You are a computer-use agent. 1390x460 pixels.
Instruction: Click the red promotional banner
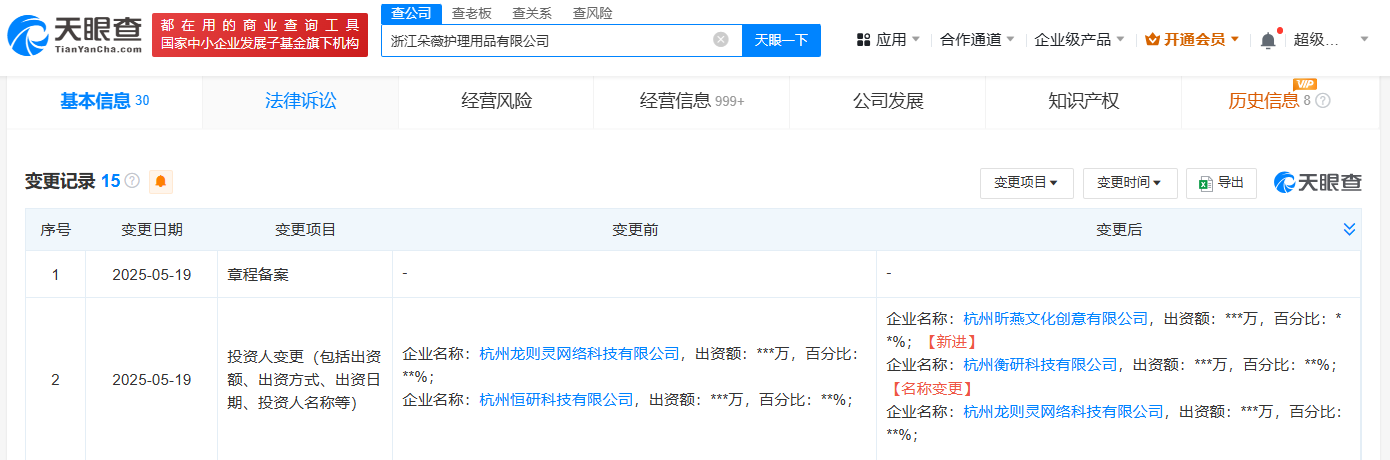(x=262, y=35)
